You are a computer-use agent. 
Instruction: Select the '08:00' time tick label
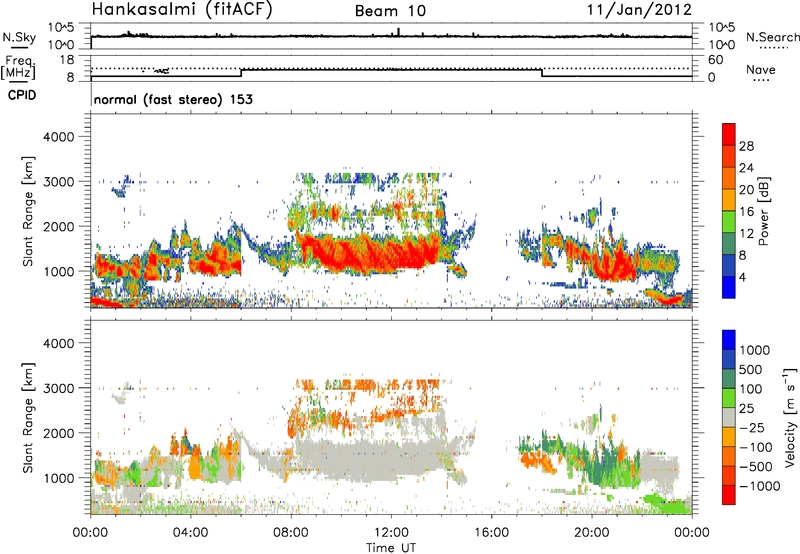tap(291, 533)
